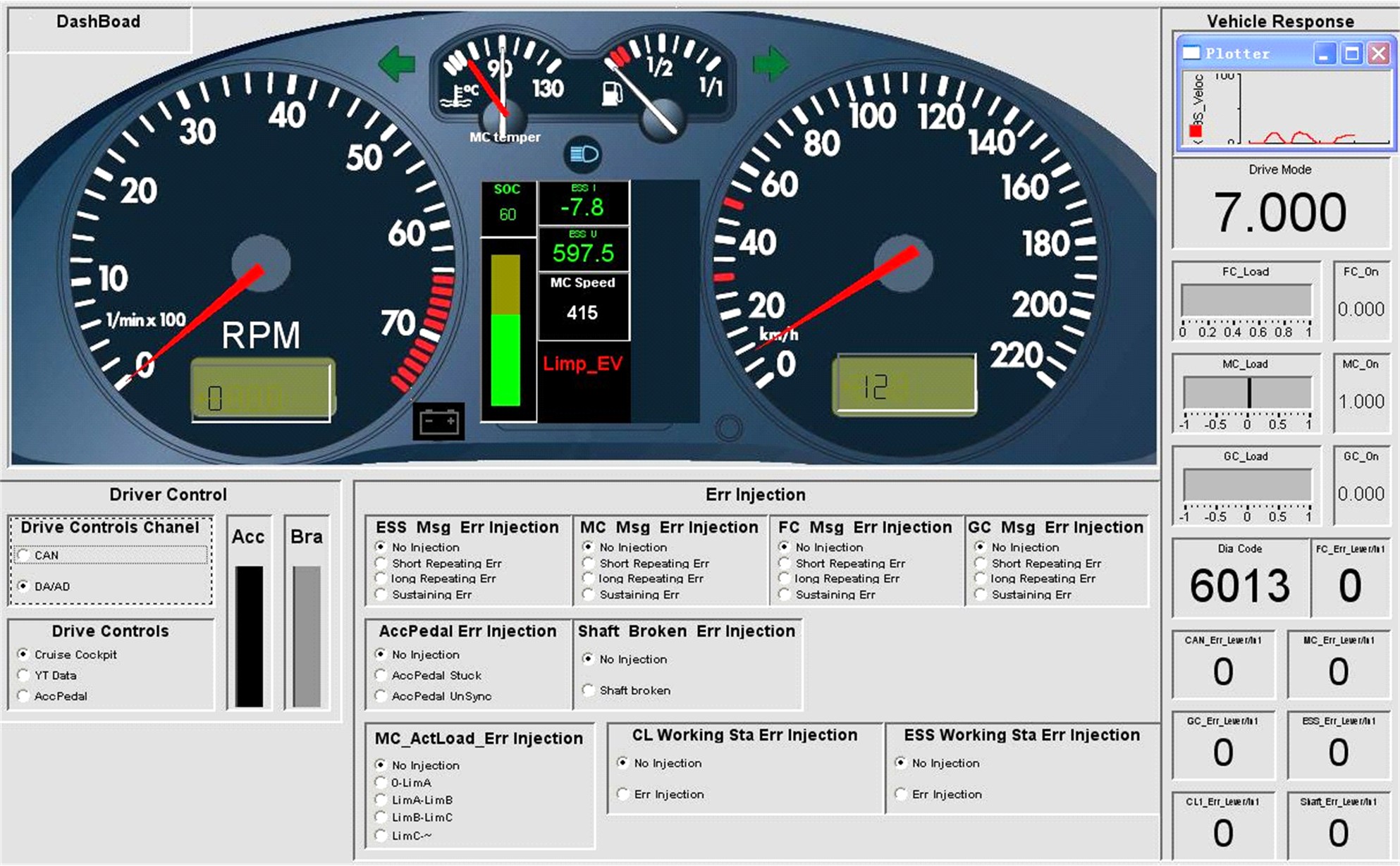Enable ESS Working Sta Err Injection
1400x866 pixels.
point(901,794)
